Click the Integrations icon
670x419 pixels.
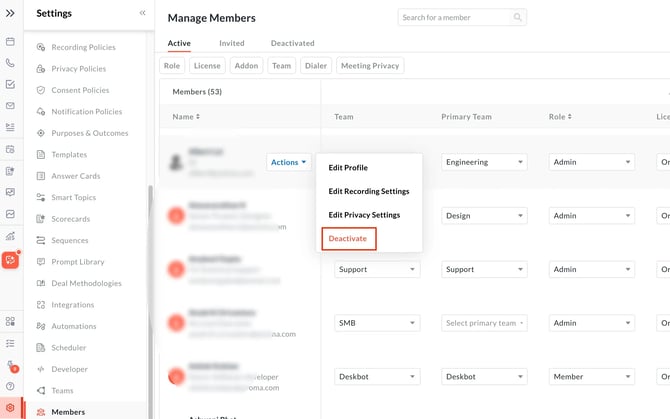click(x=41, y=305)
